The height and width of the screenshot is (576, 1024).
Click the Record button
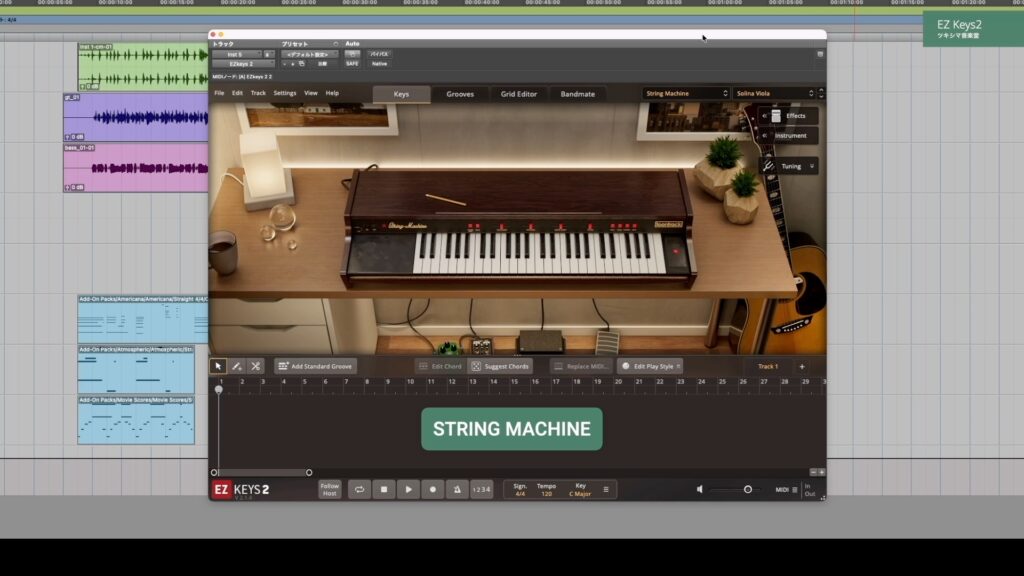click(433, 490)
